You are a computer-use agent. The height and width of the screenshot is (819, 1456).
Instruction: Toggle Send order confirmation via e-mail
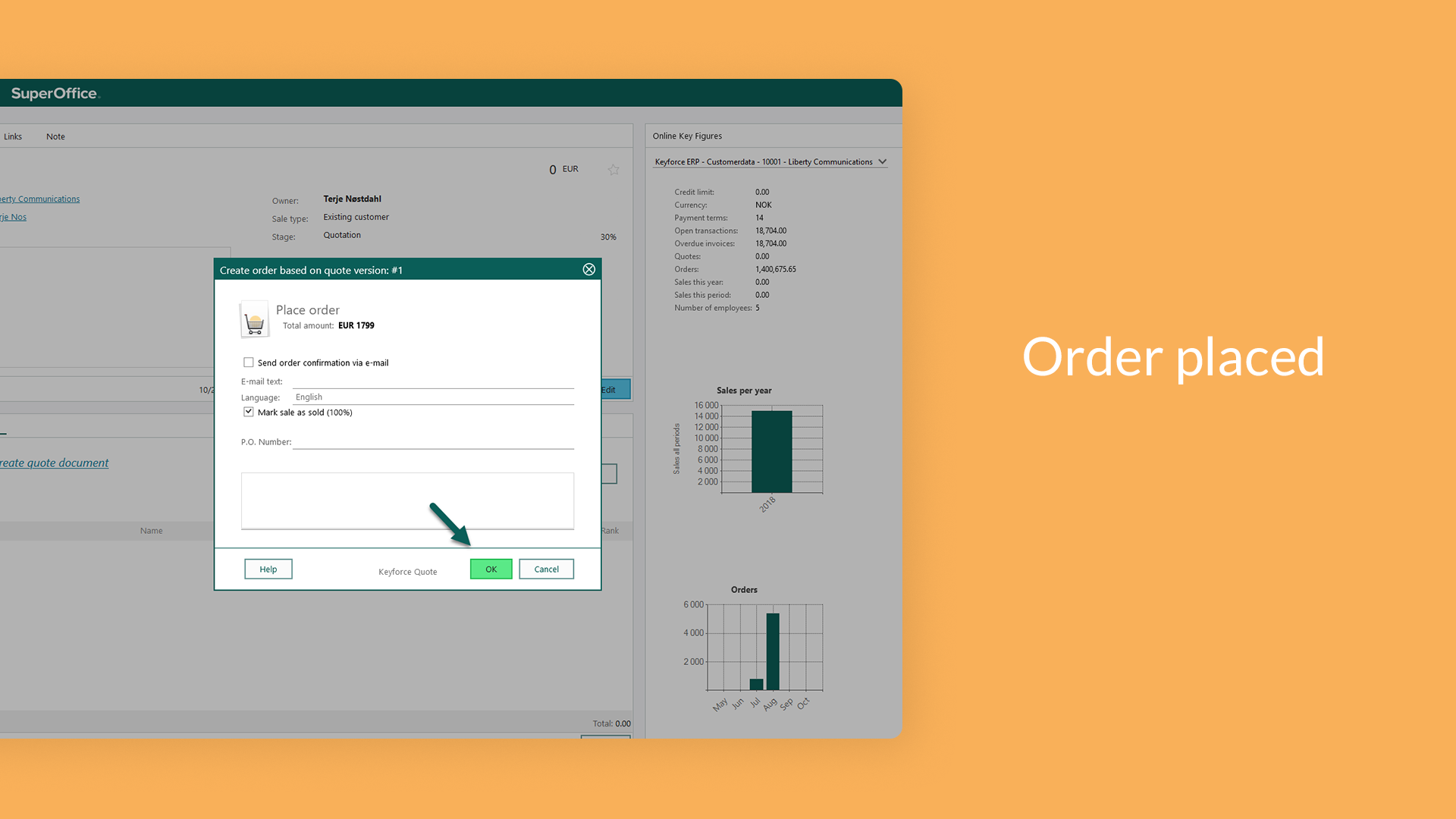(x=248, y=362)
